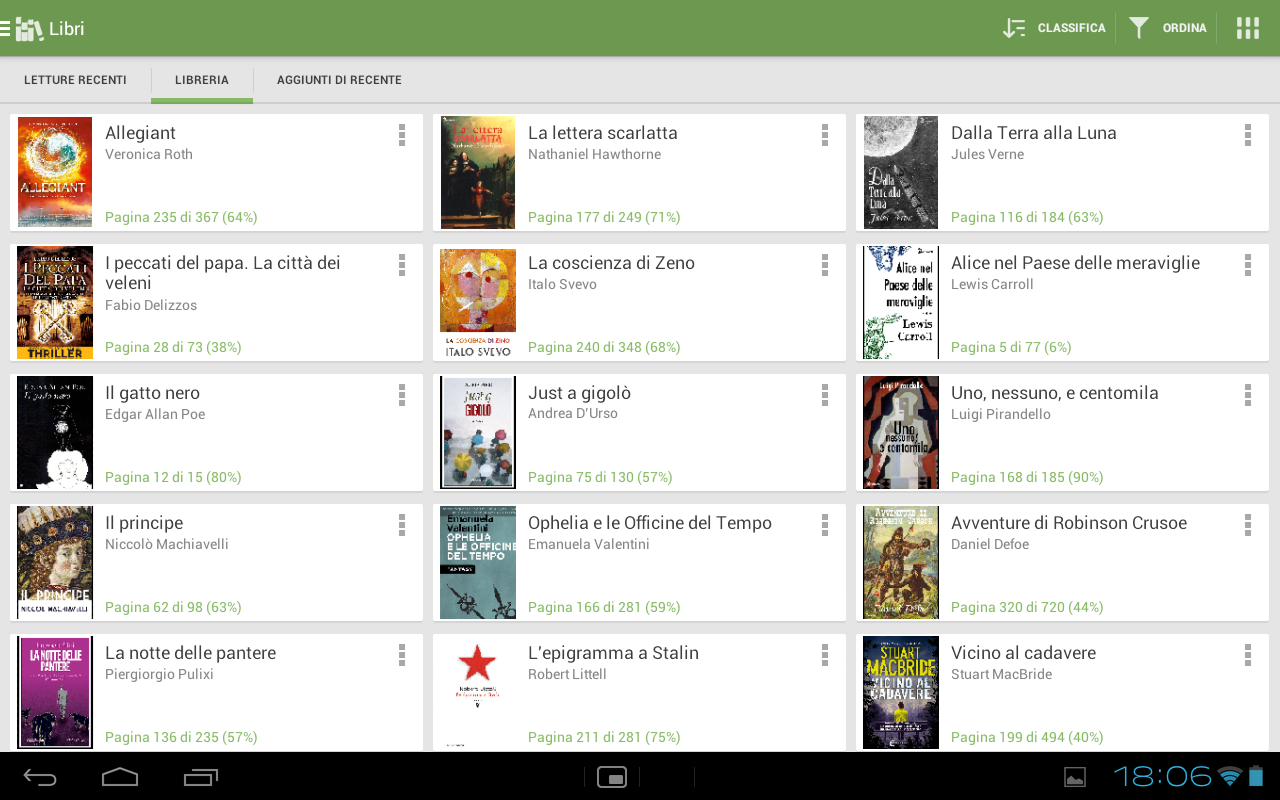Open overflow menu for I peccati del papa
1280x800 pixels.
[x=402, y=265]
